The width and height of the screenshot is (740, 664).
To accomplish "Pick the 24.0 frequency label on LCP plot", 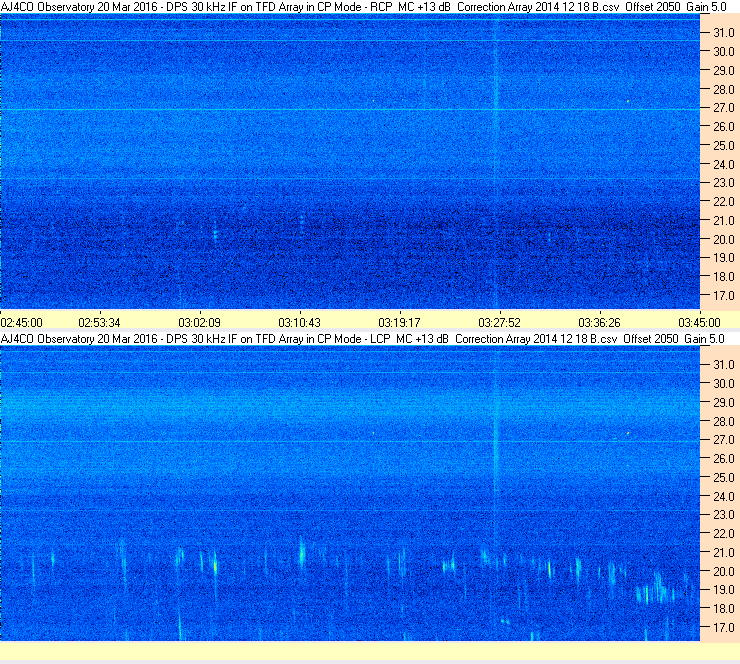I will 724,496.
